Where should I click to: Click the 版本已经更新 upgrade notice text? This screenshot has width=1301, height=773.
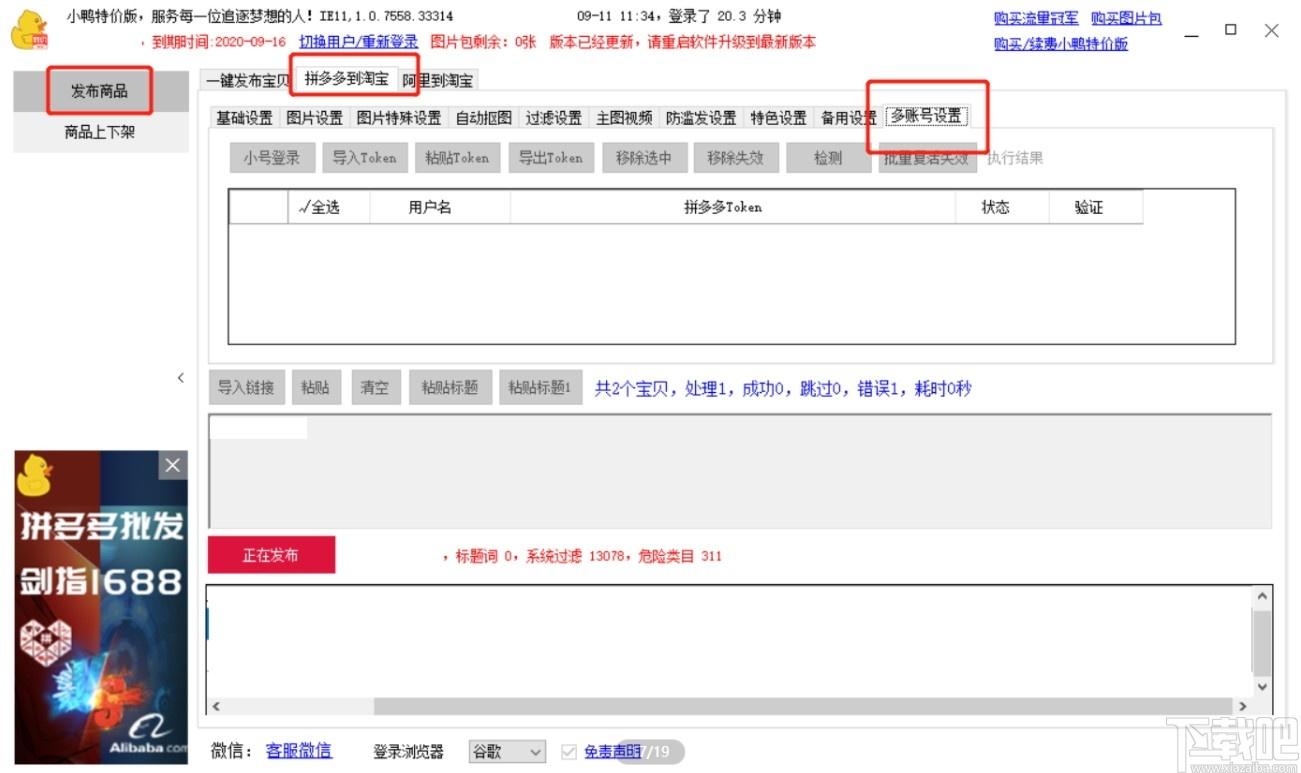tap(682, 42)
